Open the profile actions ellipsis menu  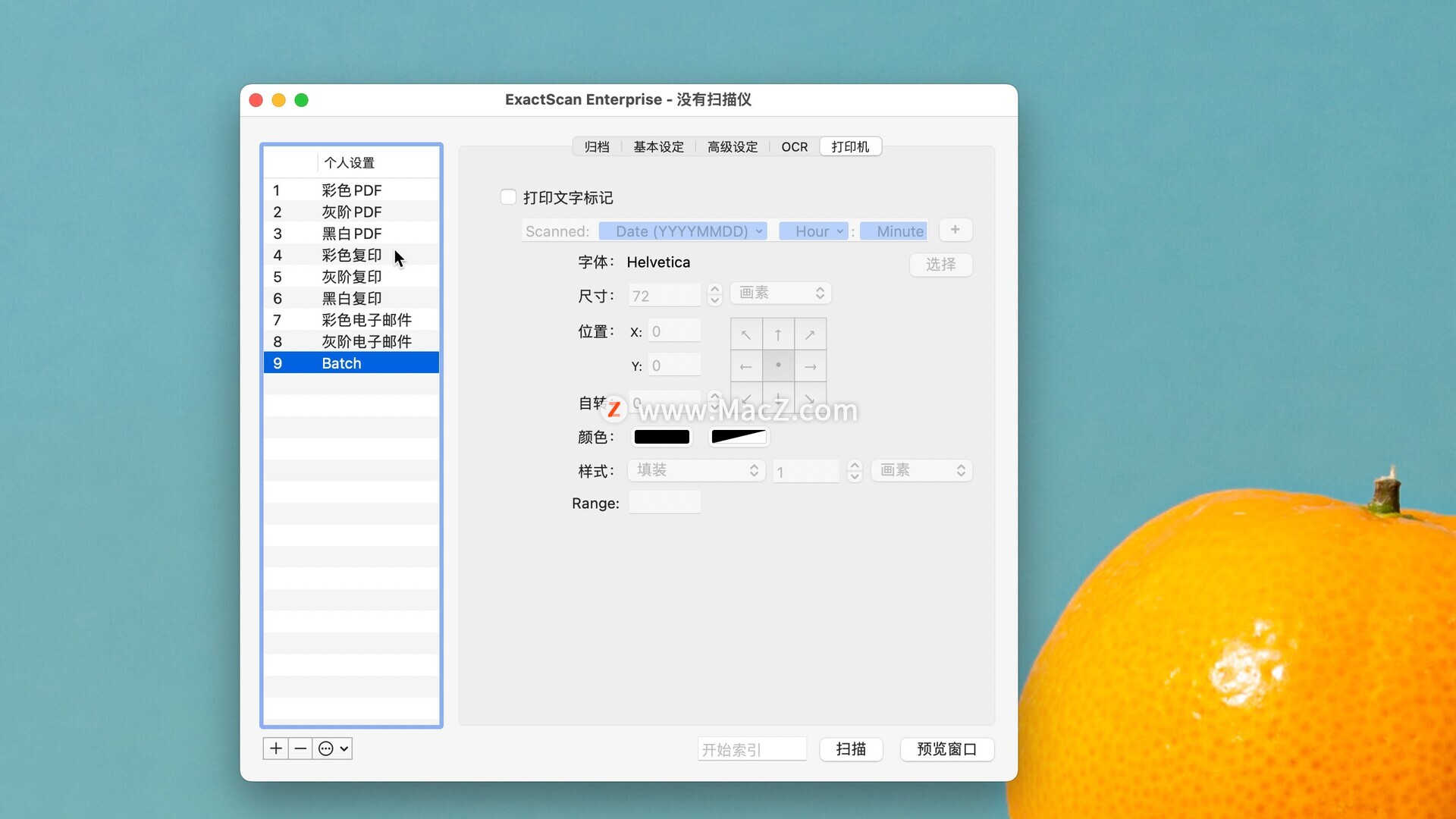click(333, 748)
